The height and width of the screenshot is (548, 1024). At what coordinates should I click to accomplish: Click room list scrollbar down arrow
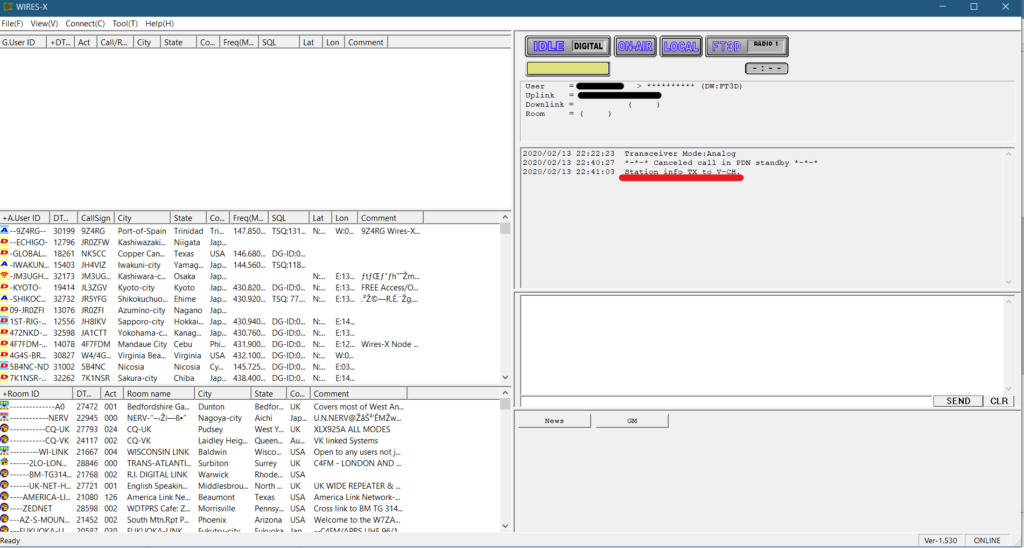[x=505, y=525]
